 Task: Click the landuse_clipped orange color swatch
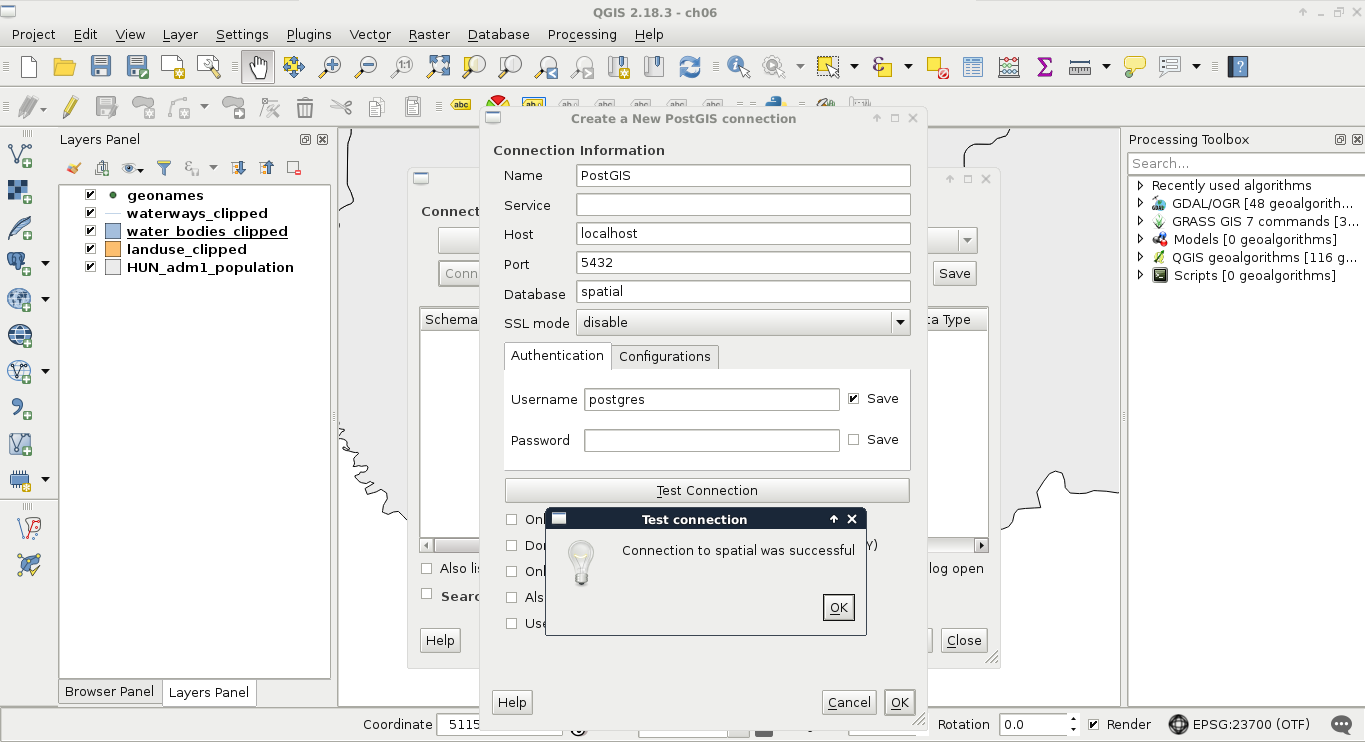[112, 249]
